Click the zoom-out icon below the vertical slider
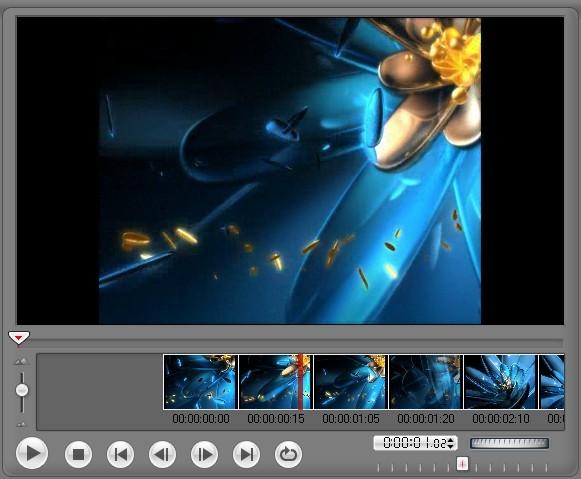 point(21,425)
